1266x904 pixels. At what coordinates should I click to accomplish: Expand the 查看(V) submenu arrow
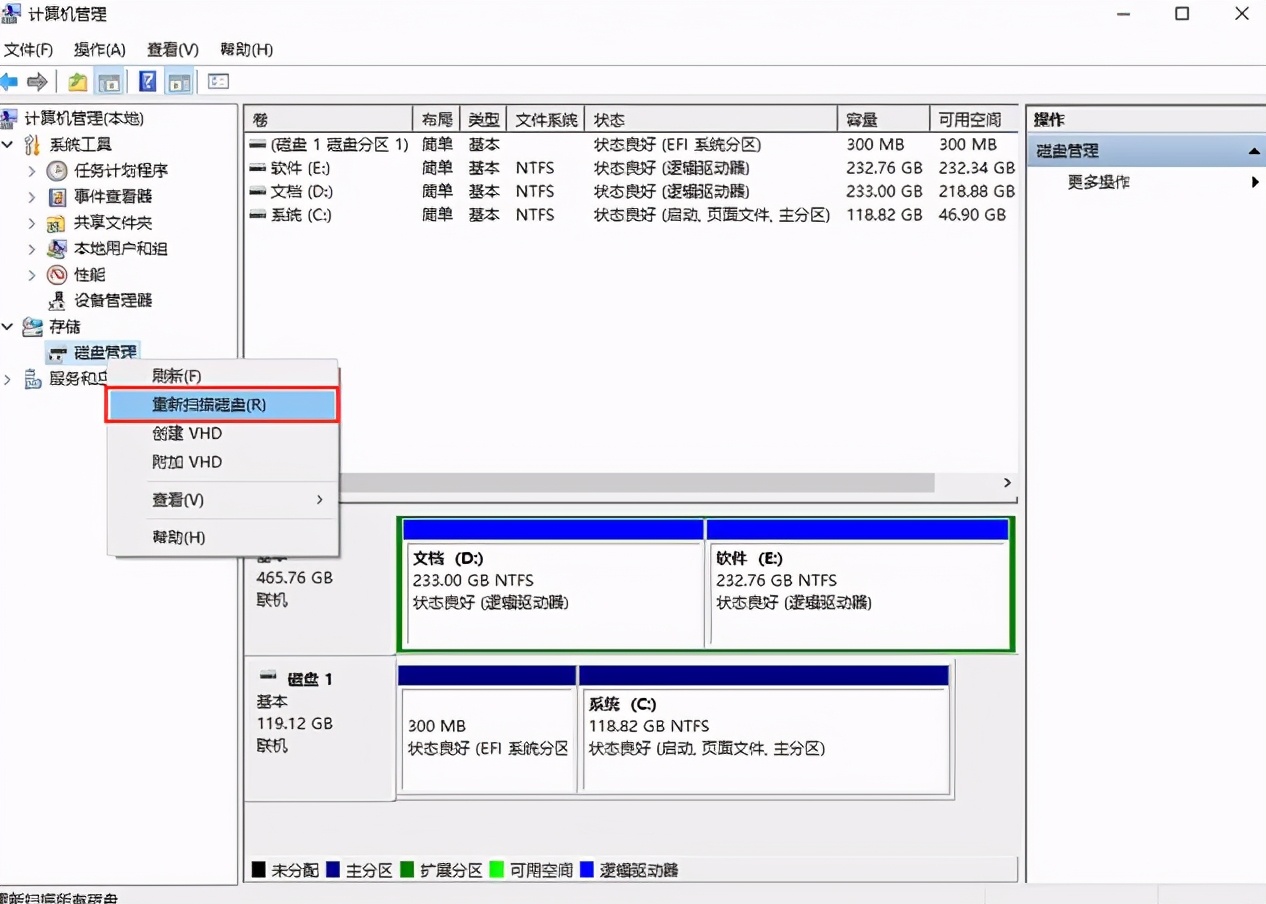pos(319,499)
